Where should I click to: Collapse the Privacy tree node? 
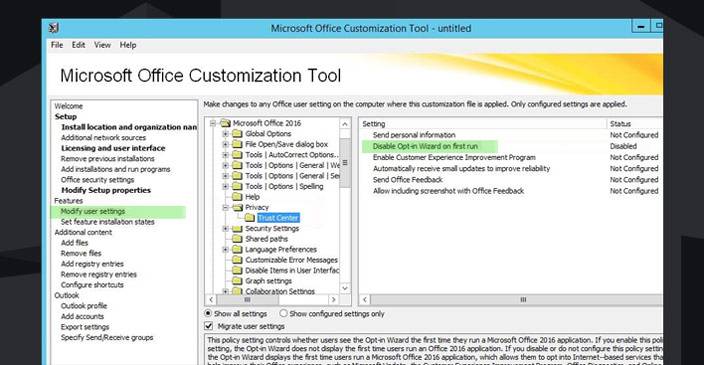226,207
